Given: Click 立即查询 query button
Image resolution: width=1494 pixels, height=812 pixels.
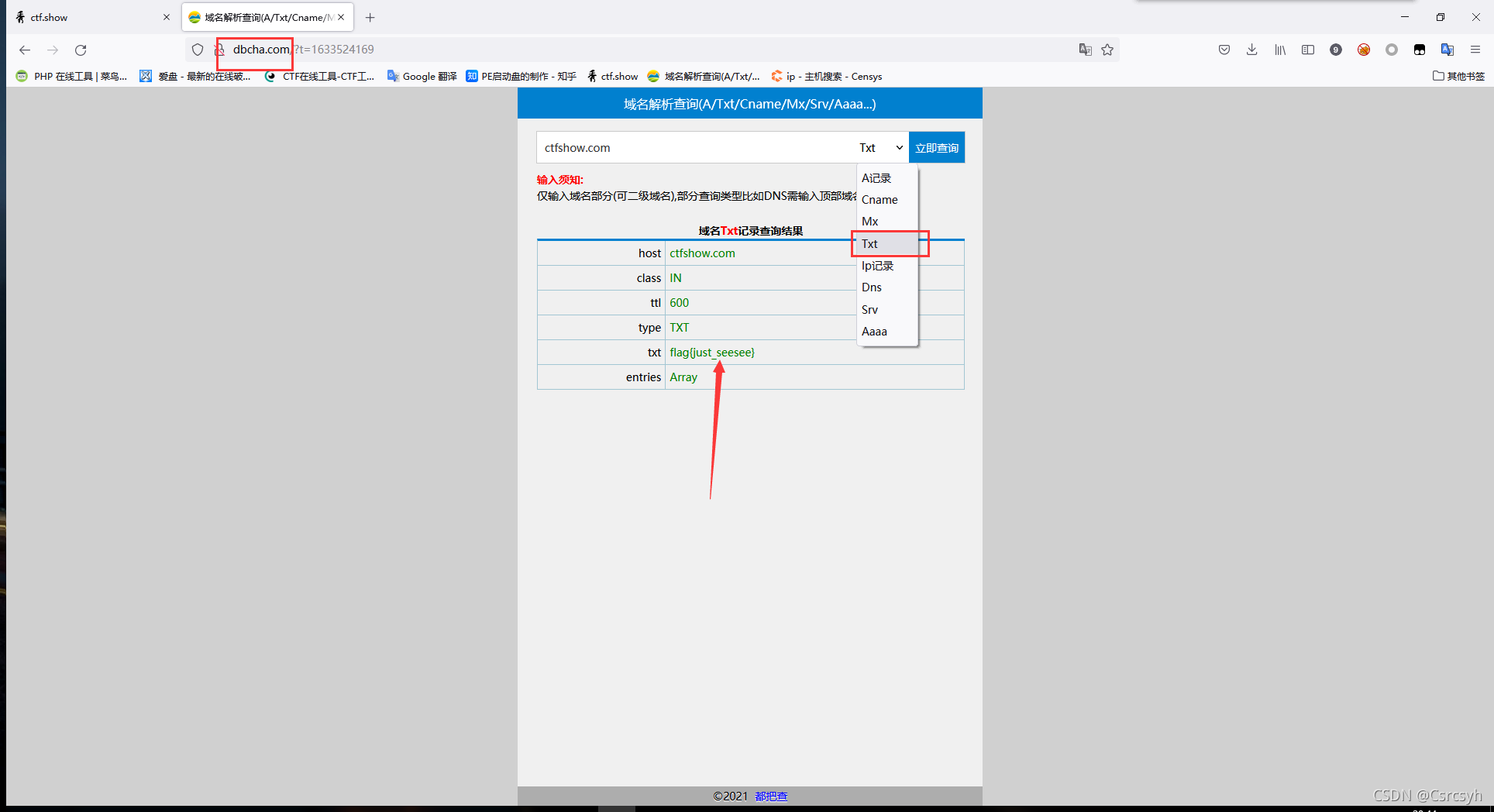Looking at the screenshot, I should pos(937,147).
